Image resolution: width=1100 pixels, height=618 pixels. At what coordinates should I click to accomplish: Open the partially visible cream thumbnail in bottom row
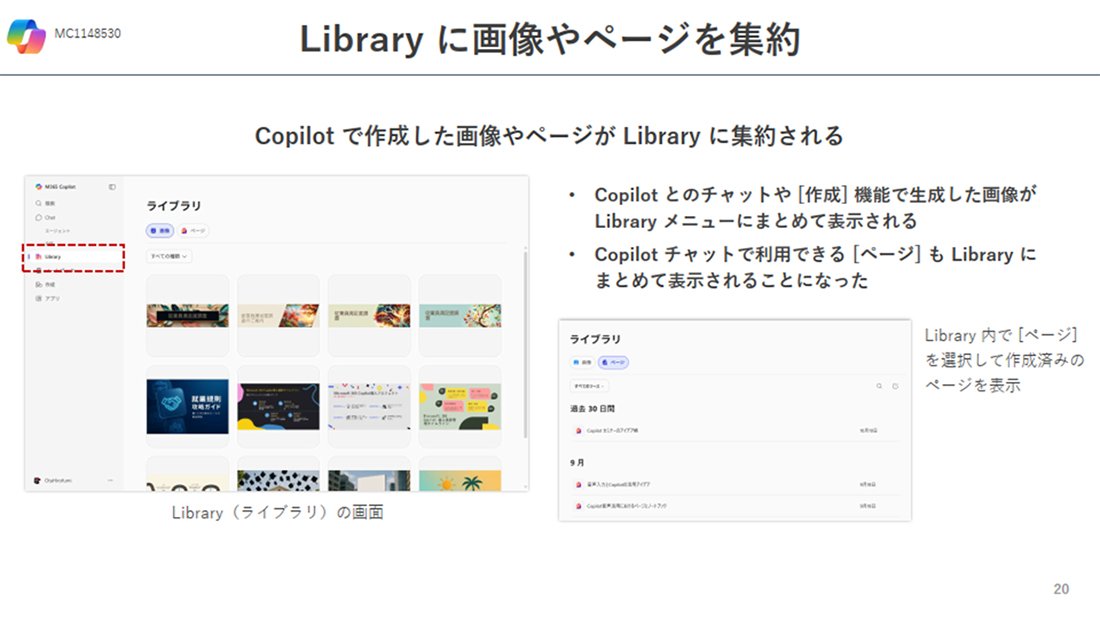pyautogui.click(x=187, y=475)
